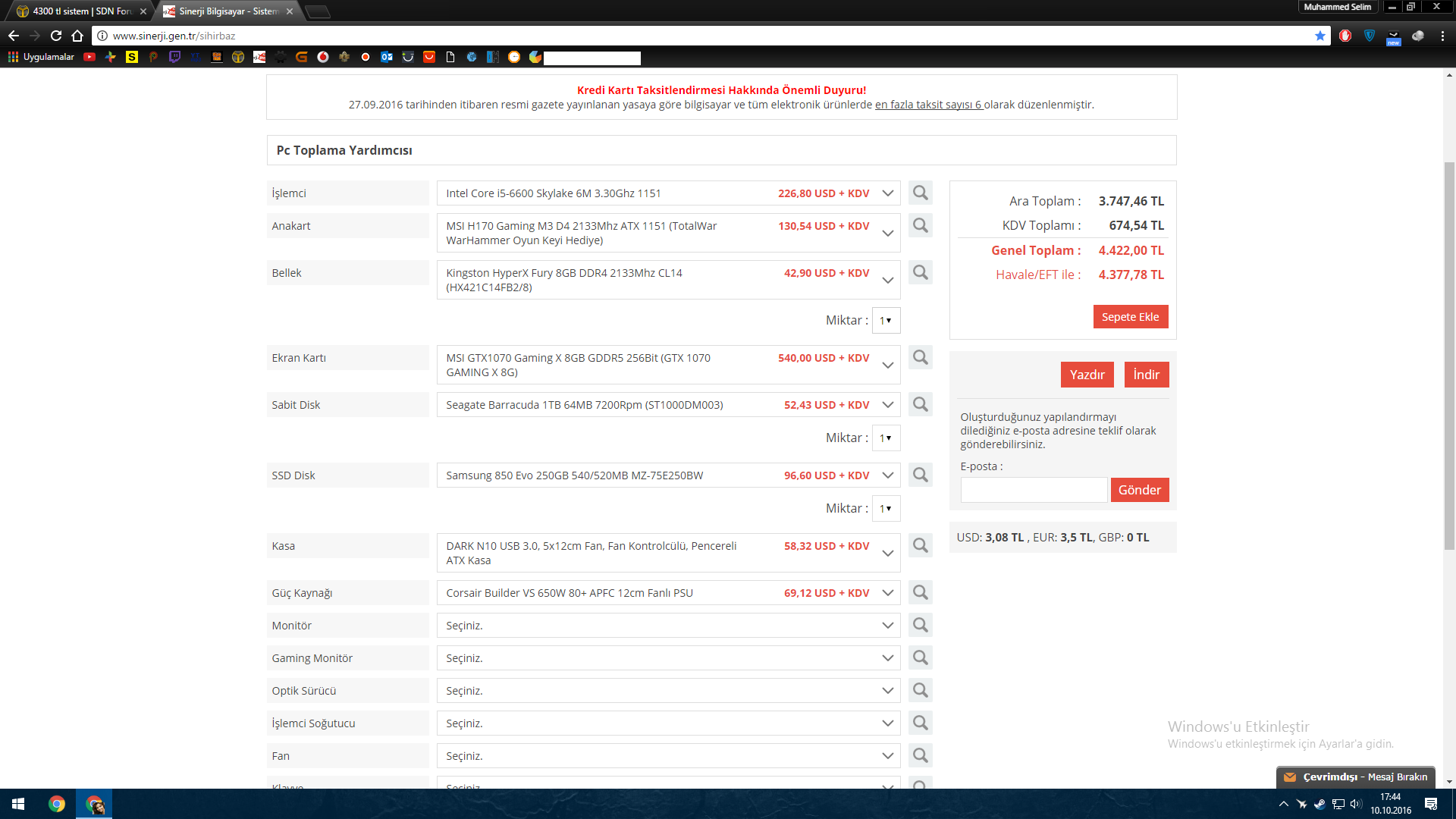The image size is (1456, 819).
Task: Click the en fazla taksit sayısı link
Action: tap(928, 105)
